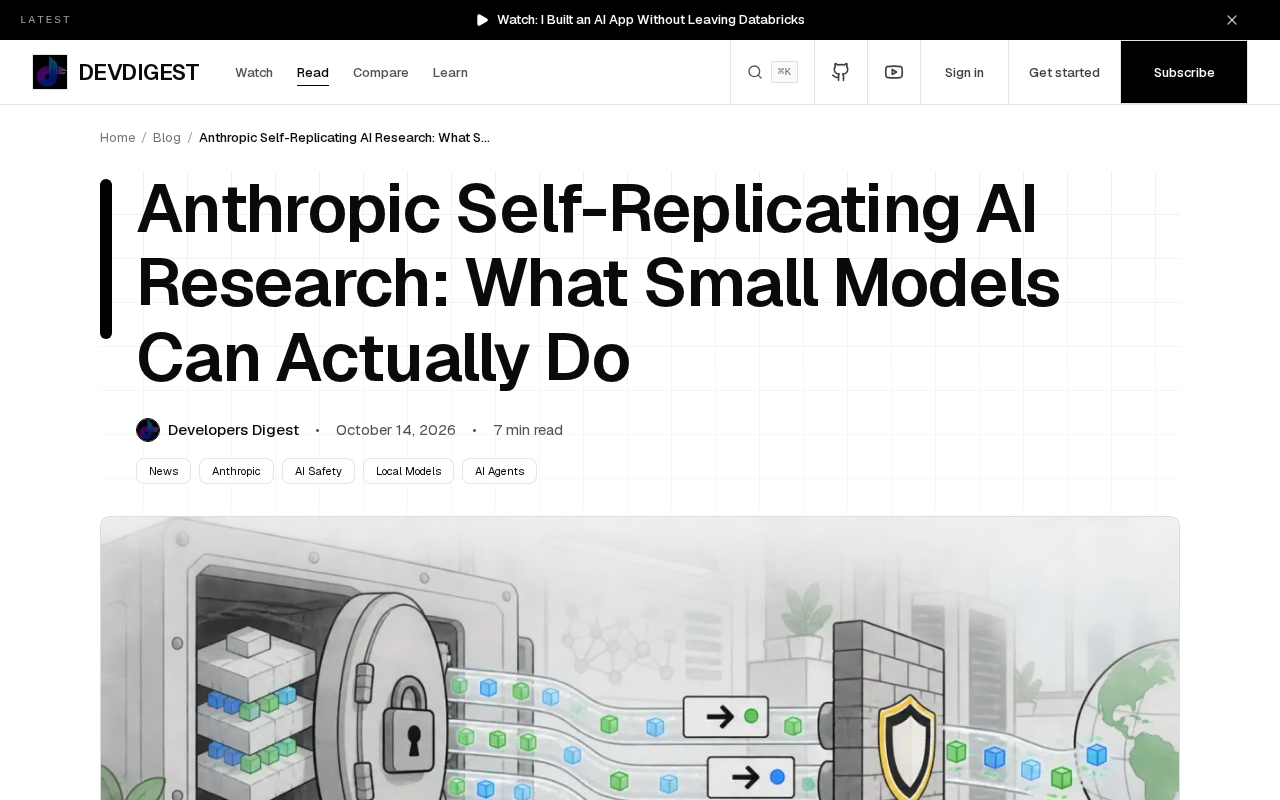
Task: Click the LATEST label in banner
Action: point(46,20)
